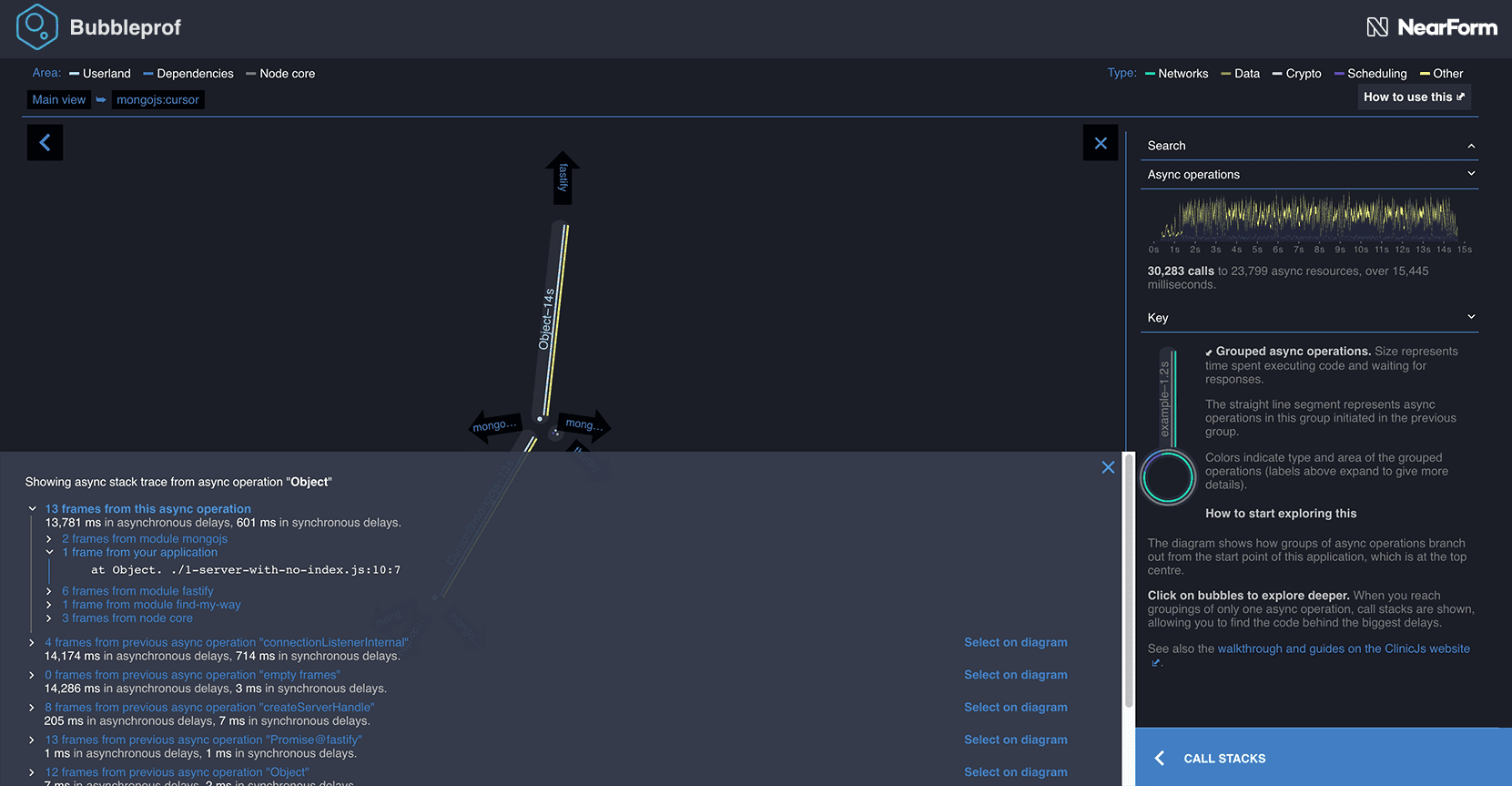Click the Bubbleprof logo icon
The height and width of the screenshot is (786, 1512).
pos(37,26)
